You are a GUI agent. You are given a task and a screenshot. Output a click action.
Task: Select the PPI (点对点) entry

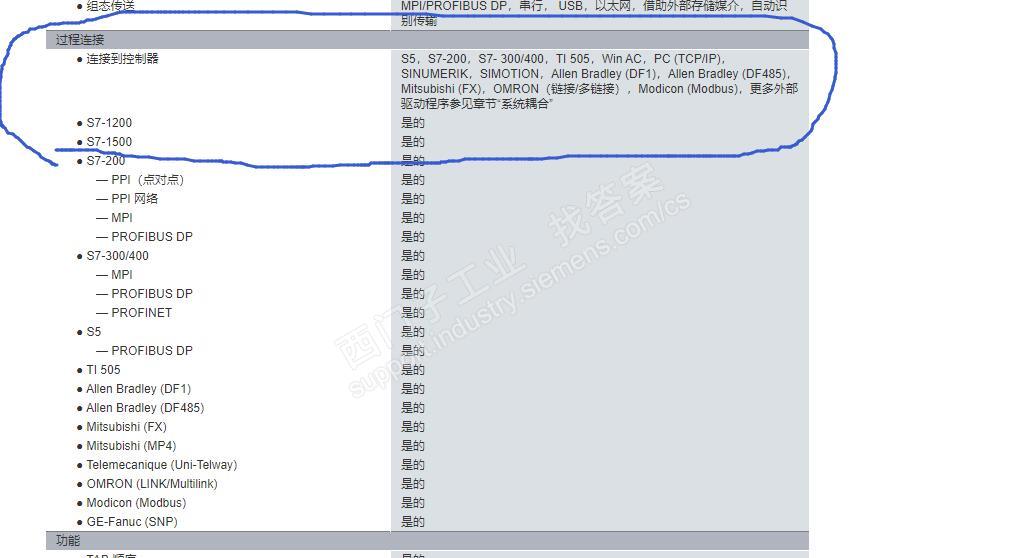(x=147, y=180)
